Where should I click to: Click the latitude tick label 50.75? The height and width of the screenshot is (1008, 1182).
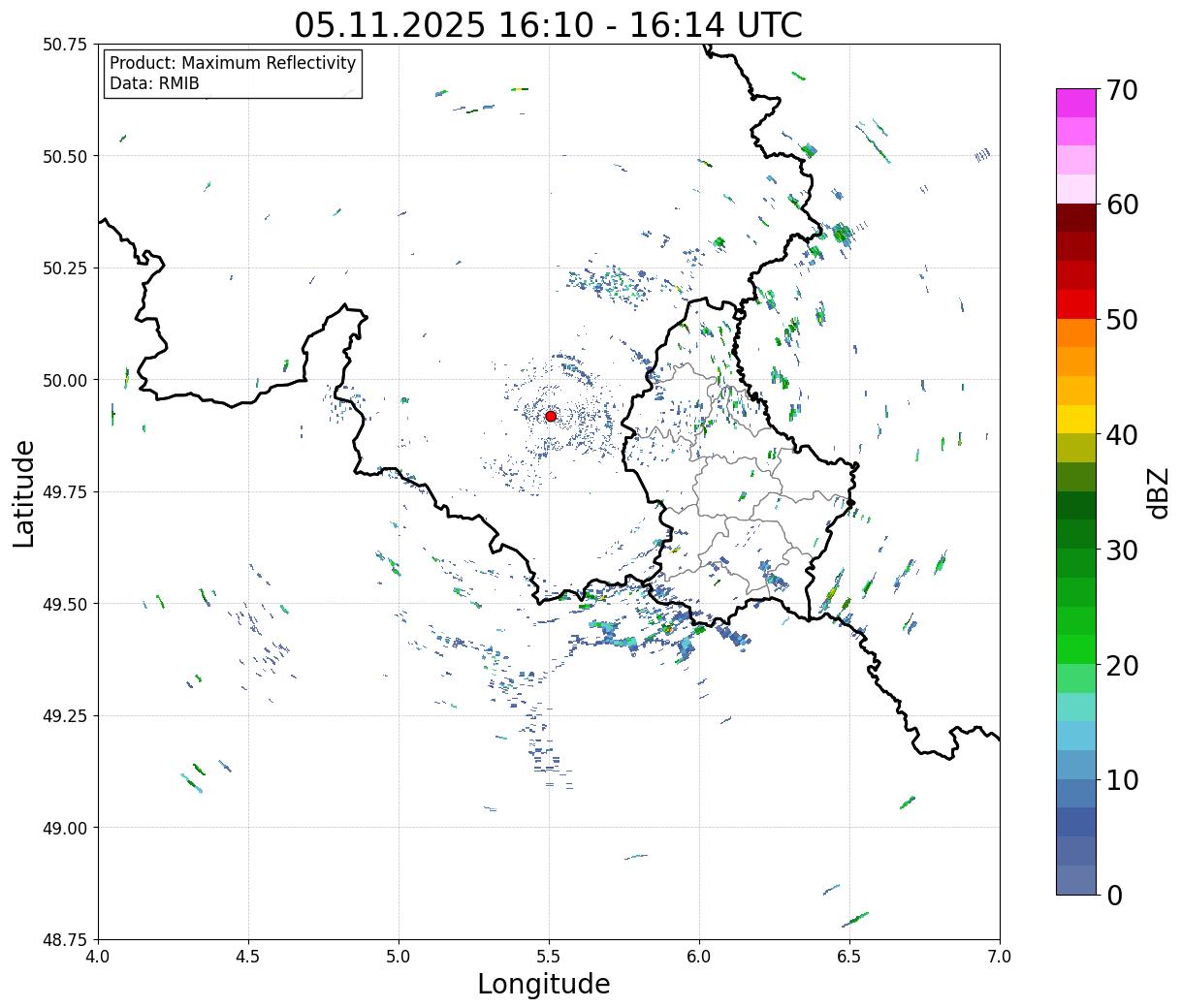coord(65,45)
